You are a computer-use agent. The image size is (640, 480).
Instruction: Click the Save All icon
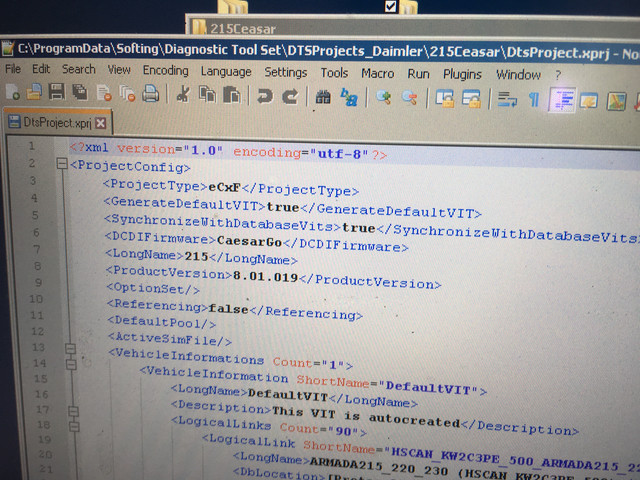[80, 93]
